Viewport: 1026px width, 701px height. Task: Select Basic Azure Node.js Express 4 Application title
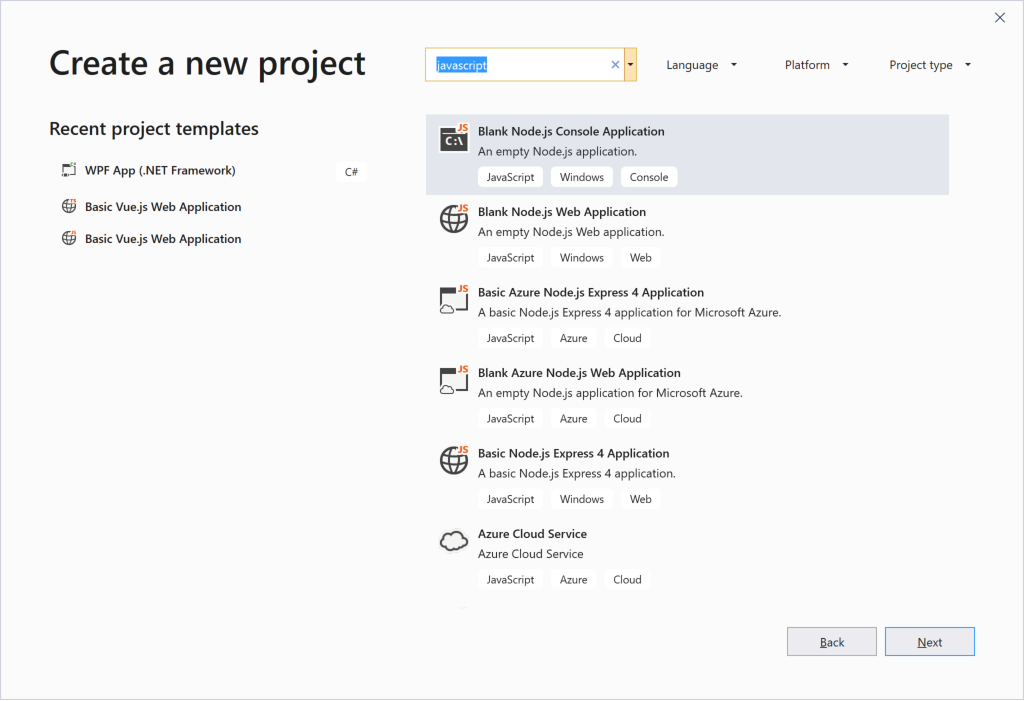point(591,293)
